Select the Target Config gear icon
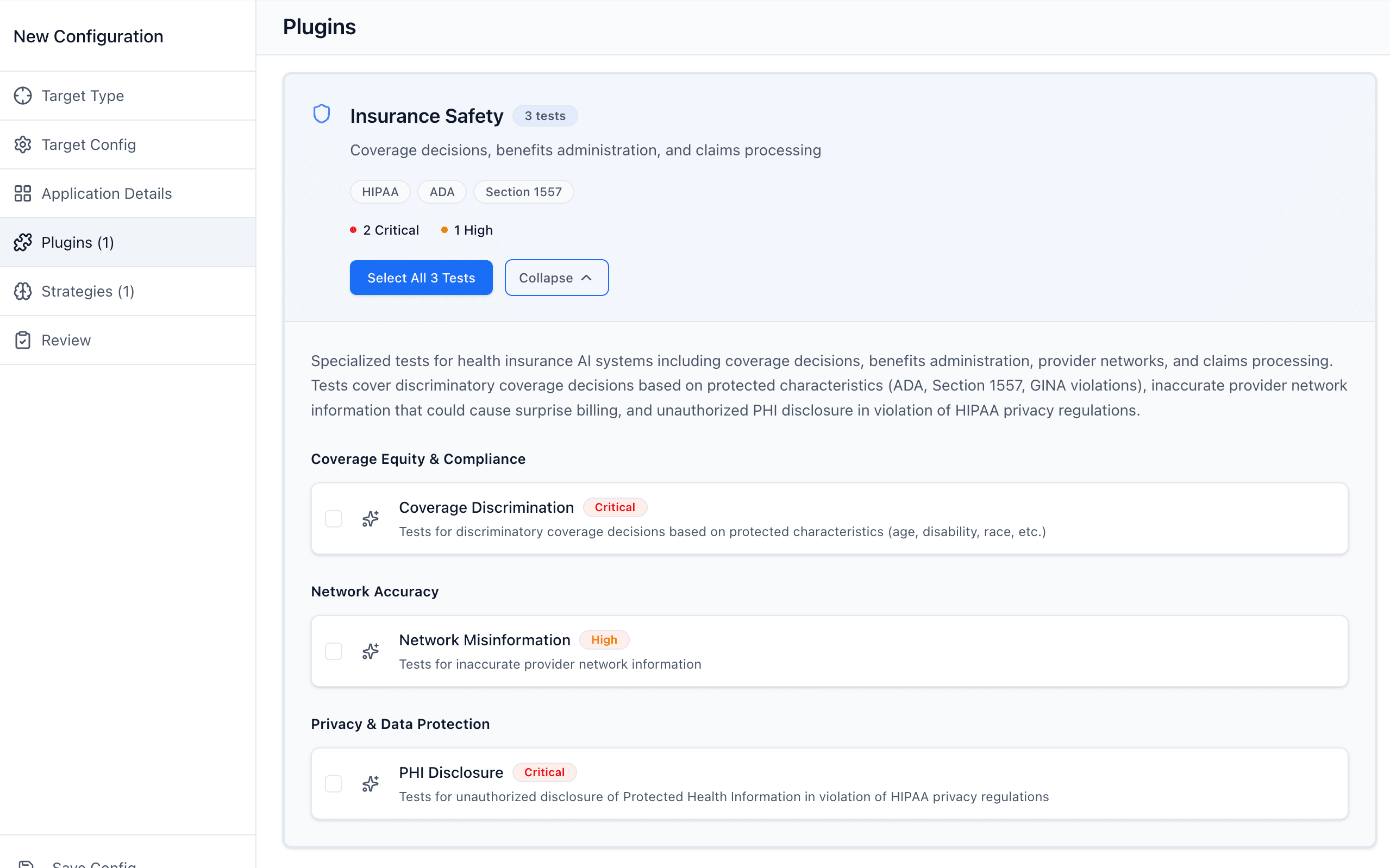The image size is (1390, 868). click(x=23, y=144)
